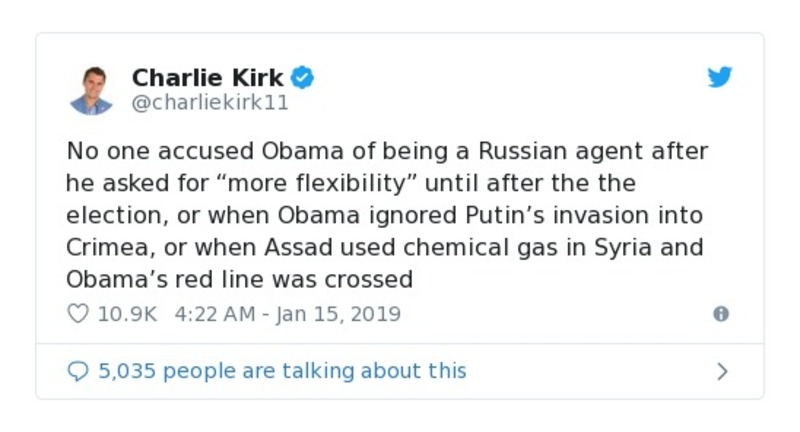The width and height of the screenshot is (800, 432).
Task: Click the "Charlie Kirk" display name
Action: click(x=208, y=77)
